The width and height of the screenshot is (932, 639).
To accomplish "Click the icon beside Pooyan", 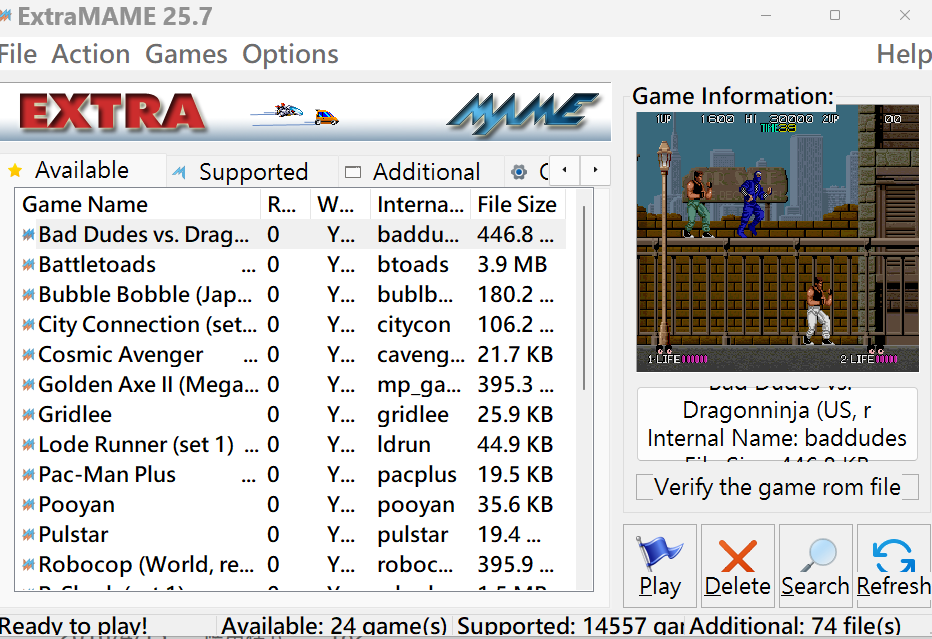I will pos(28,505).
